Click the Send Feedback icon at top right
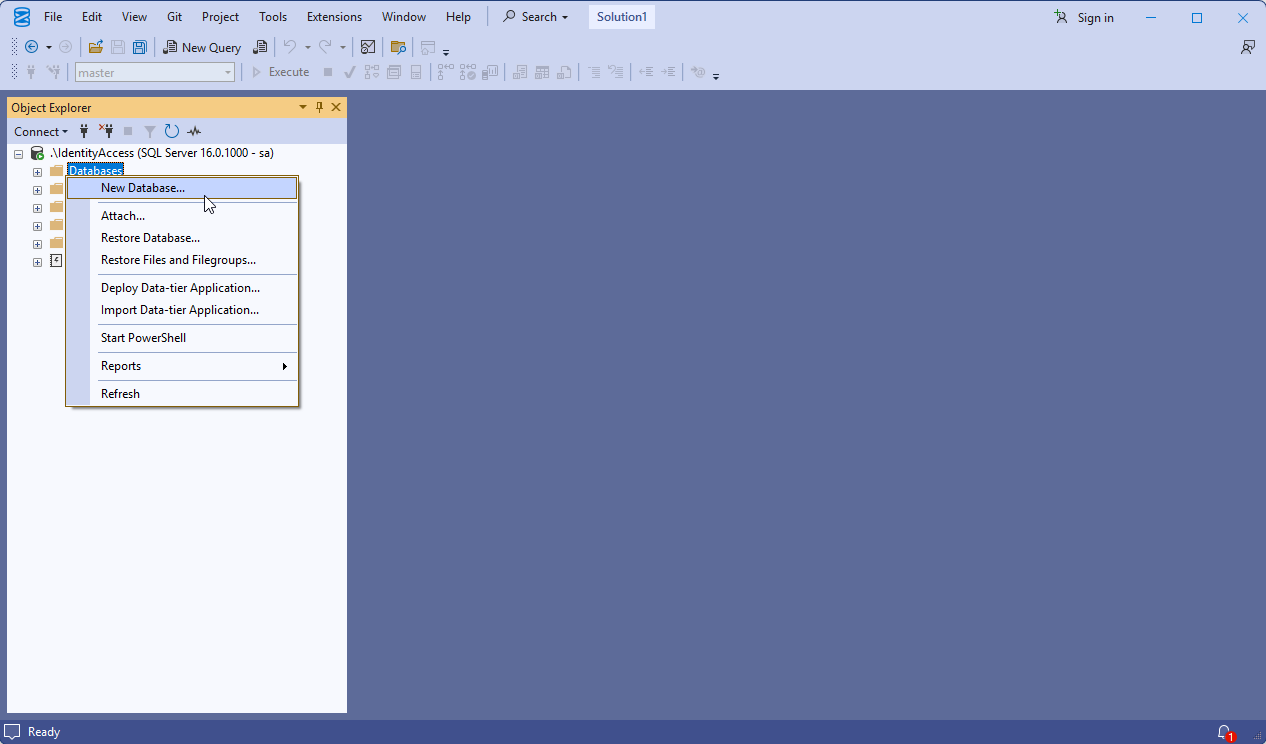The height and width of the screenshot is (744, 1266). pyautogui.click(x=1247, y=47)
